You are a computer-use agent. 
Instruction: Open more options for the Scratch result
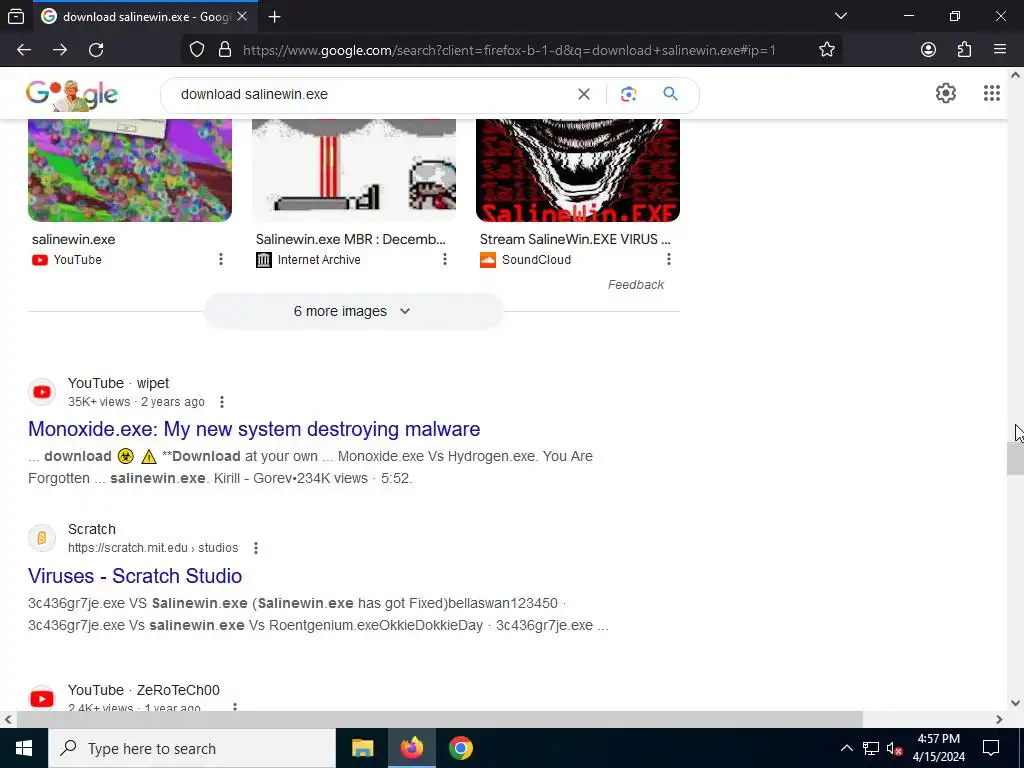(x=256, y=548)
